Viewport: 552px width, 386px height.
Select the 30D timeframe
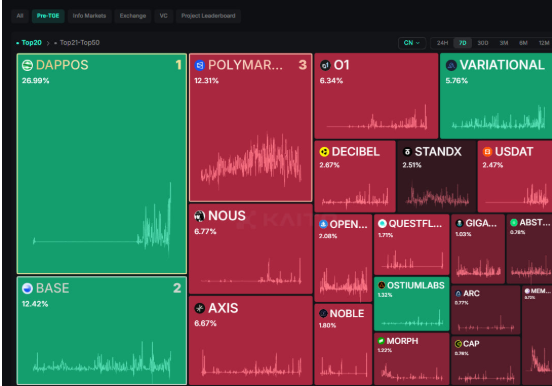pos(483,43)
